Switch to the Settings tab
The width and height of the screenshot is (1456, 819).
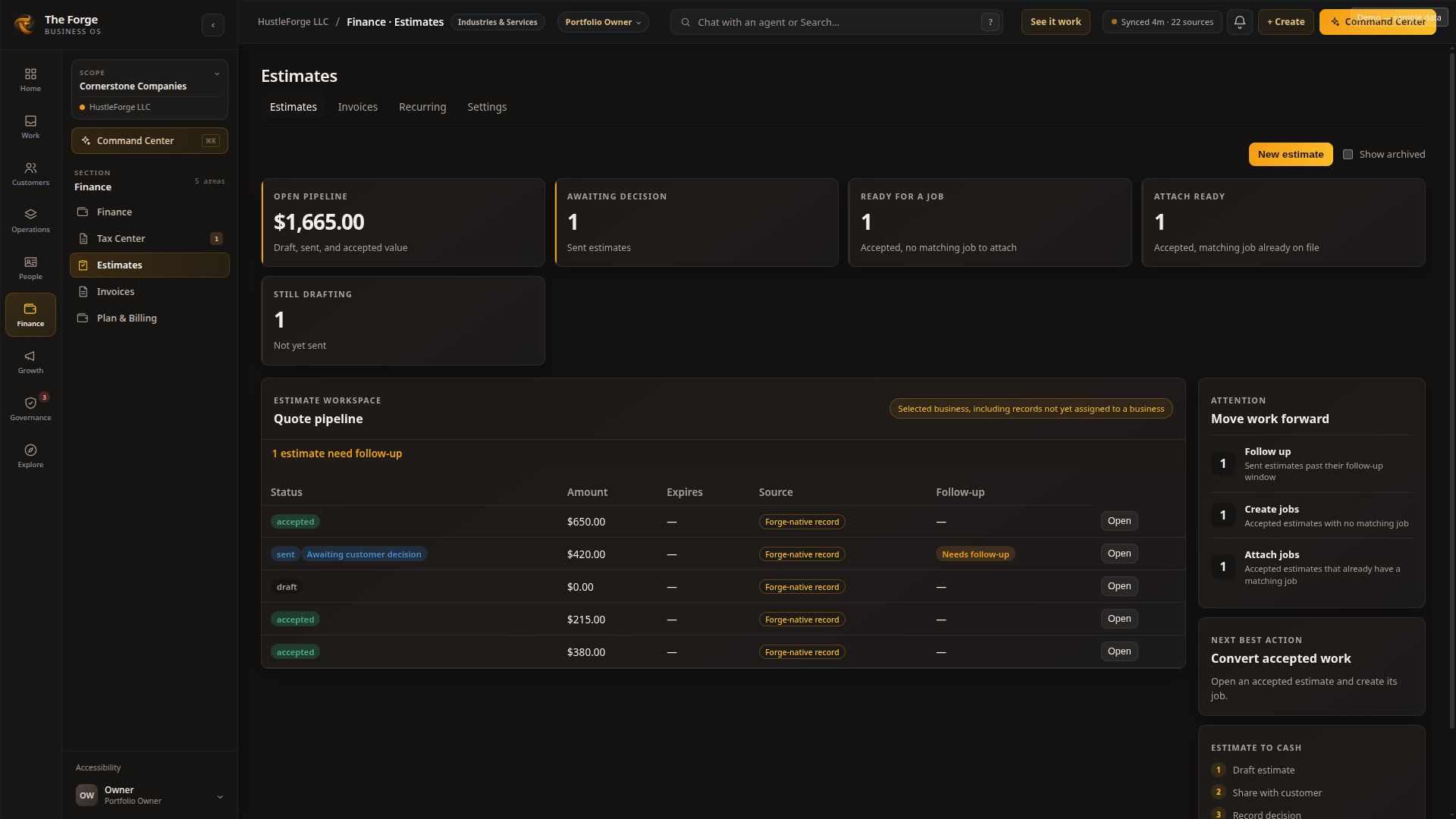[x=487, y=107]
